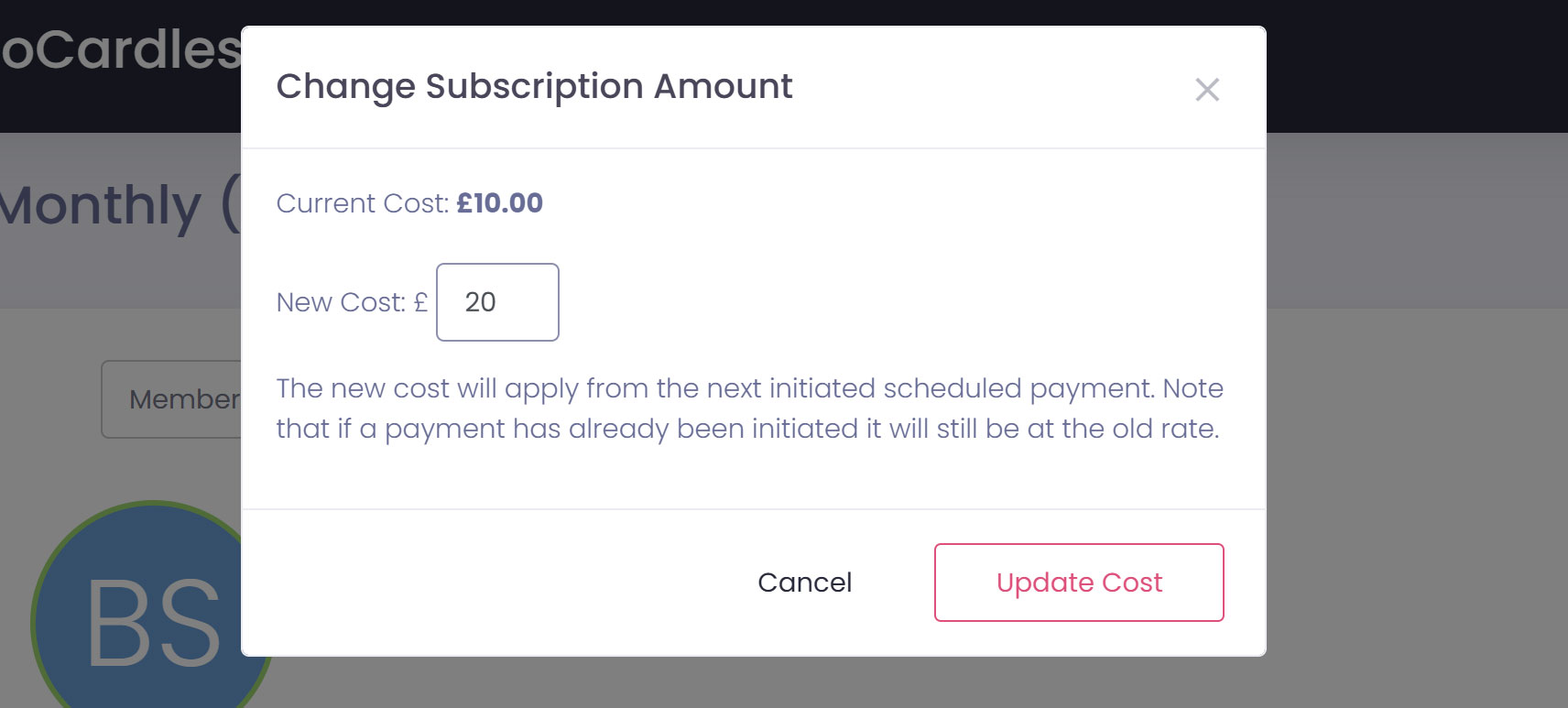Screen dimensions: 1568x708
Task: Click the Member button behind the dialog
Action: (174, 399)
